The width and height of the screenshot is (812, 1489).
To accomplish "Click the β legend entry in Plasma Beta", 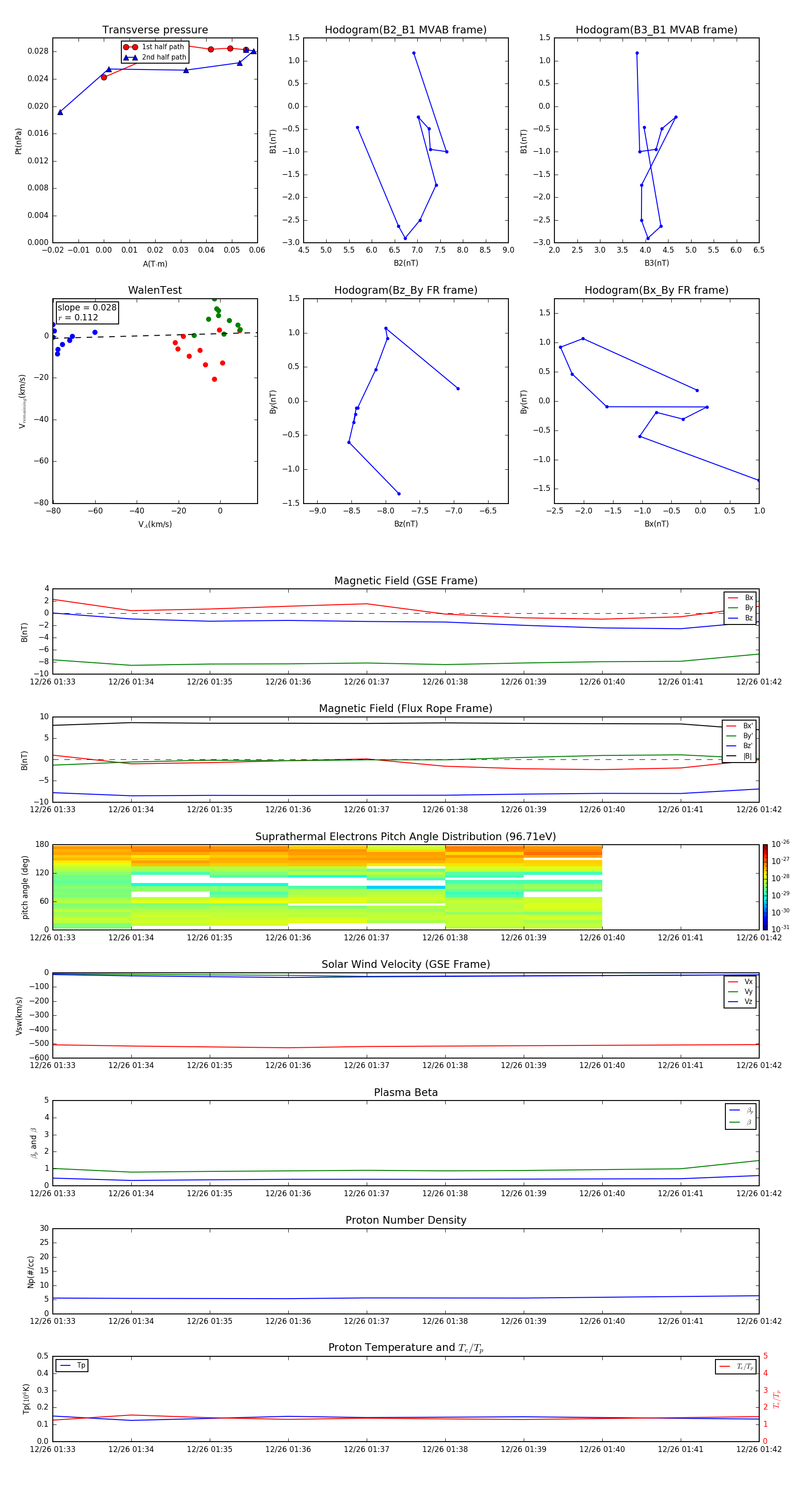I will pyautogui.click(x=741, y=1122).
